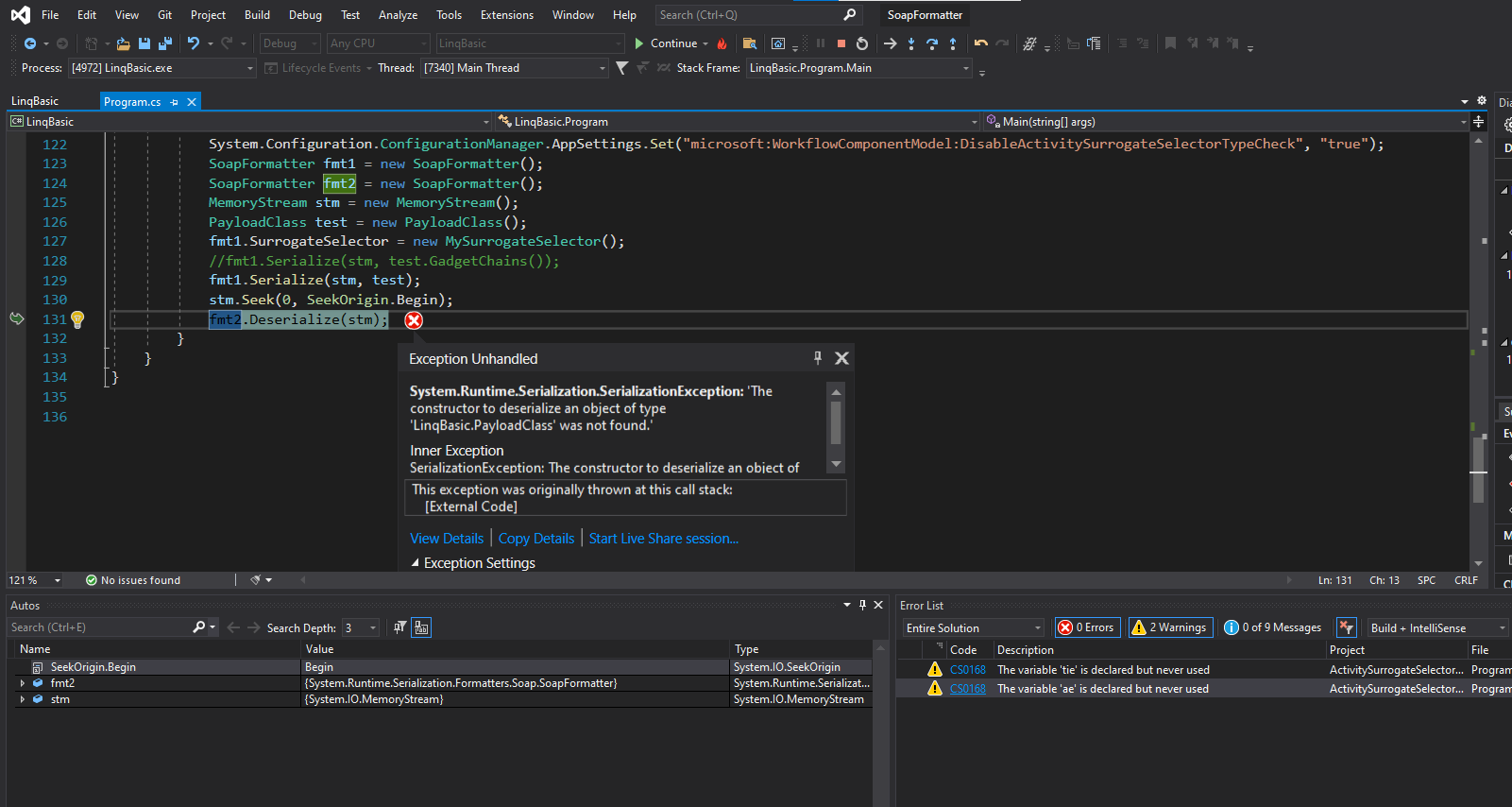The height and width of the screenshot is (807, 1512).
Task: Save Program.cs with the save icon
Action: (144, 43)
